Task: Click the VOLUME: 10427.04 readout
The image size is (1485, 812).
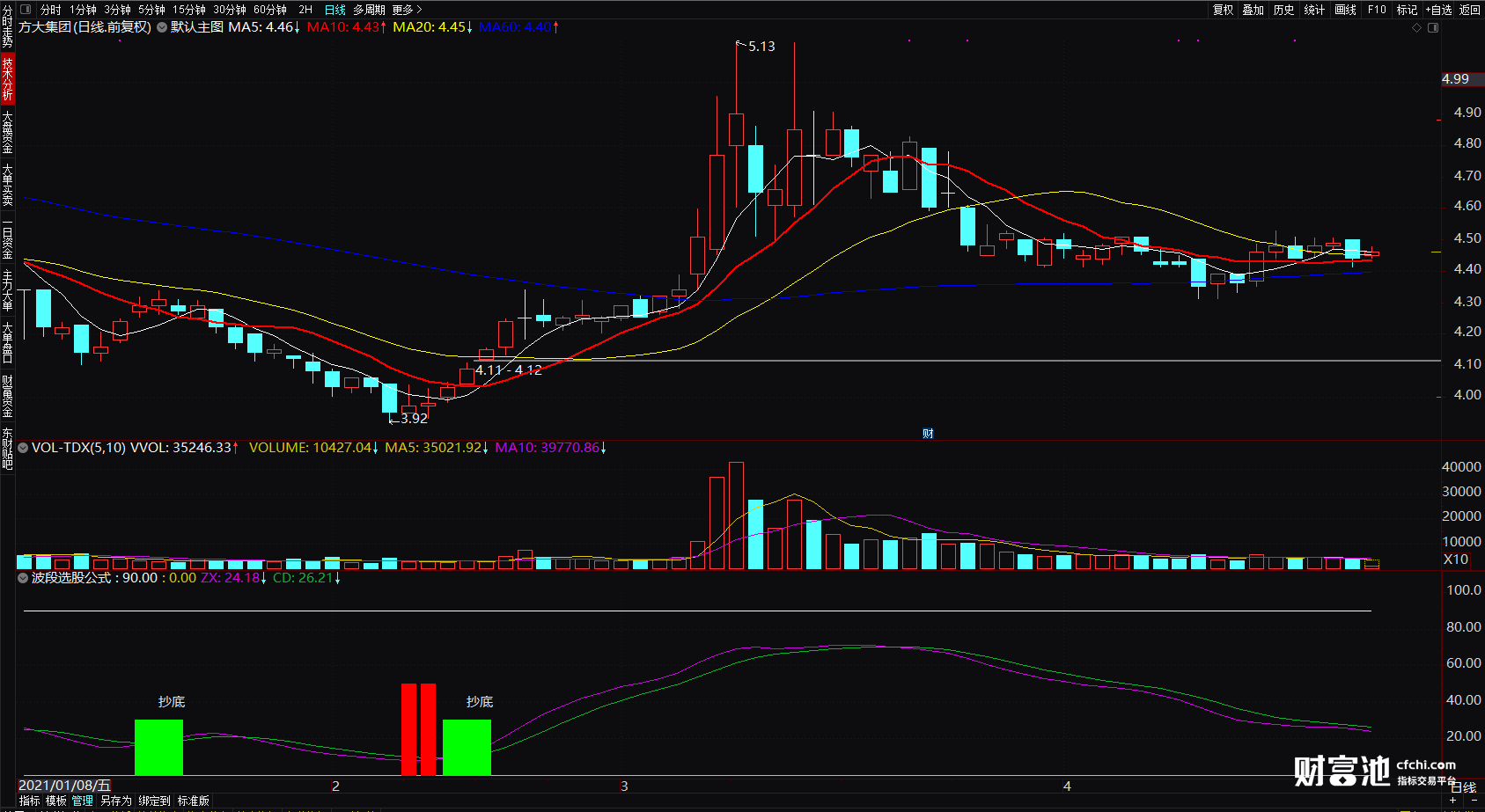Action: [x=314, y=448]
